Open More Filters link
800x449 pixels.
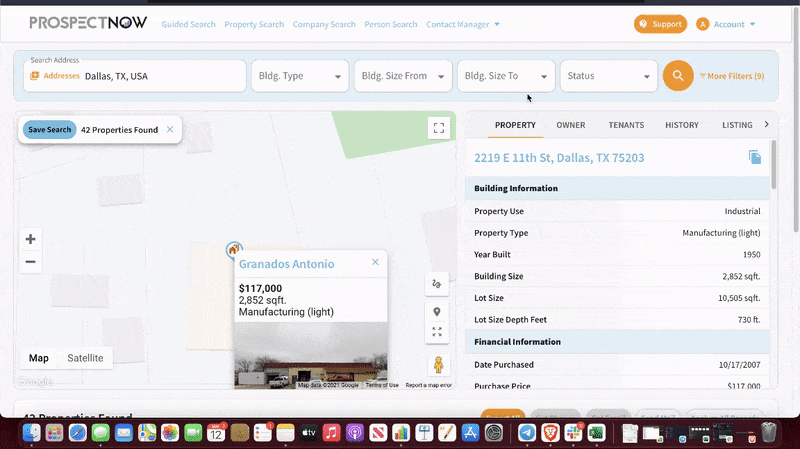[732, 76]
